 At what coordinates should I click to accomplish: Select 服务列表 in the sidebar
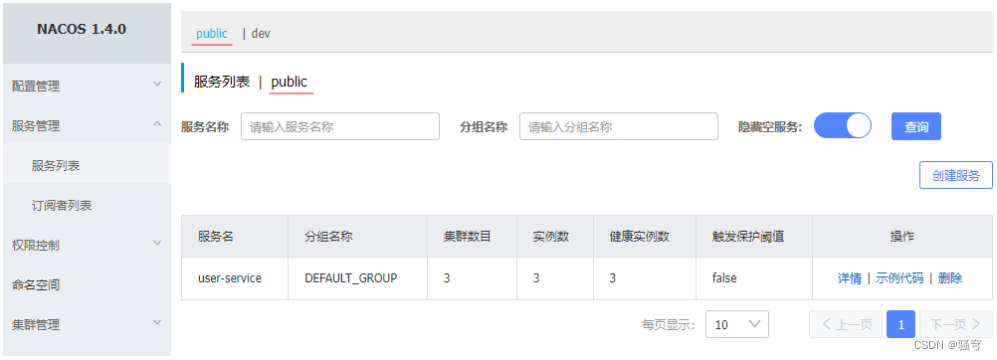pyautogui.click(x=86, y=165)
